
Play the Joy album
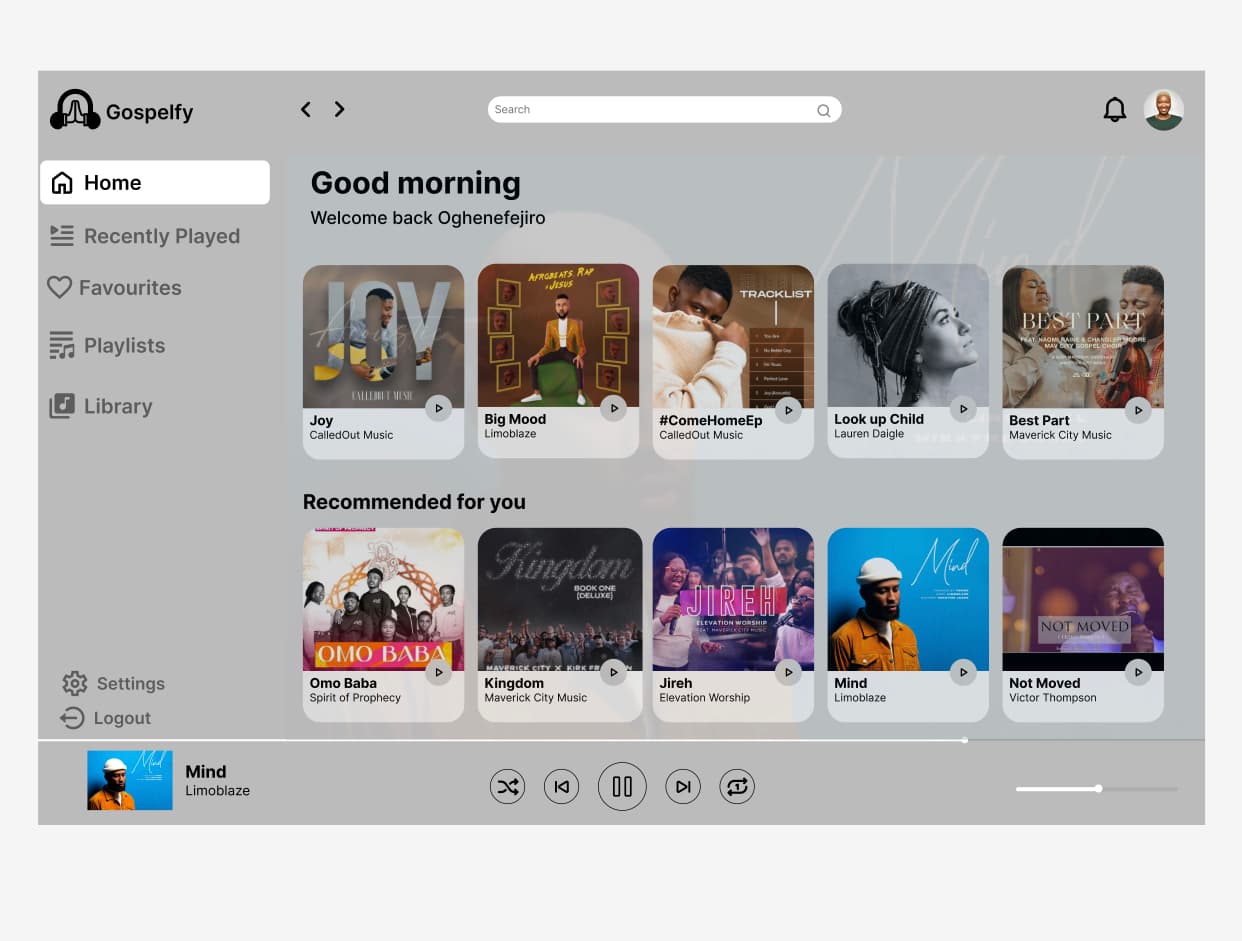click(x=438, y=408)
